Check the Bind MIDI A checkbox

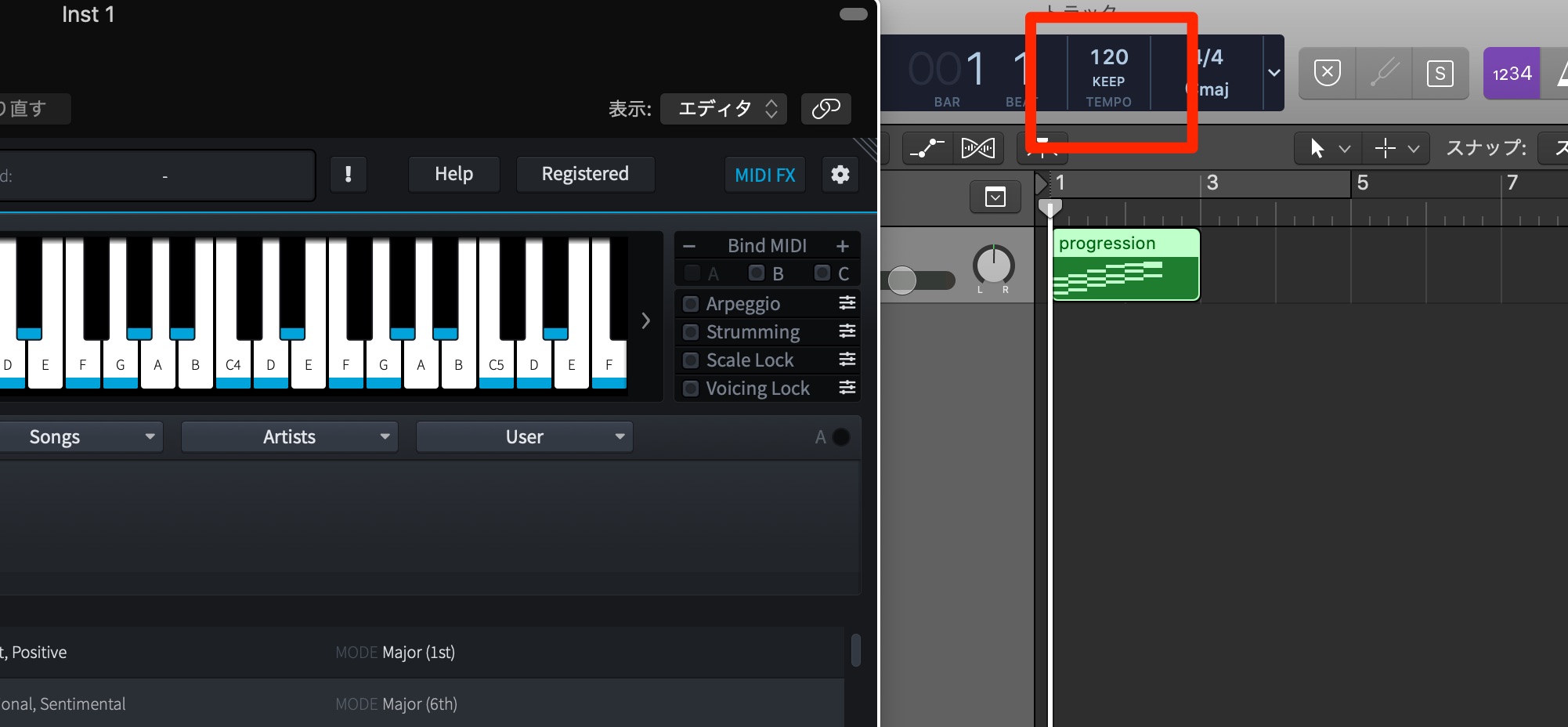click(x=692, y=273)
